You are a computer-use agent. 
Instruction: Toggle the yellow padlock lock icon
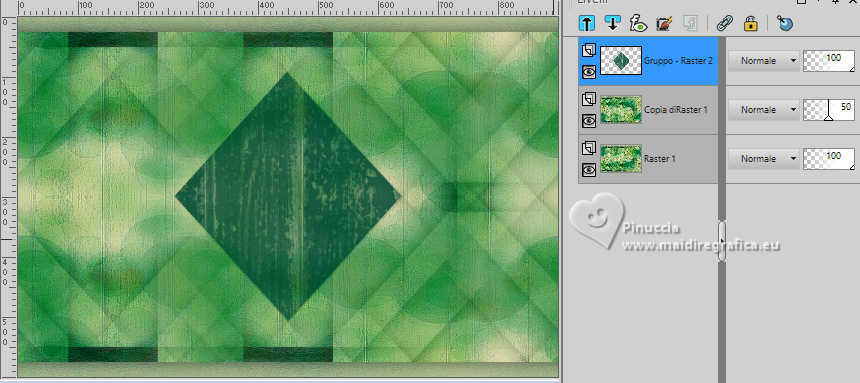(750, 23)
